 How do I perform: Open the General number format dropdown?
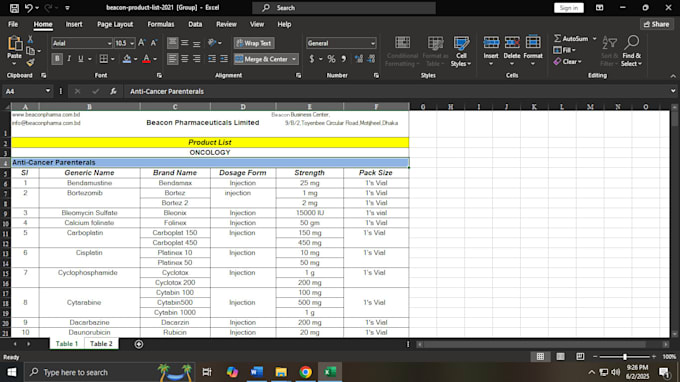coord(373,43)
